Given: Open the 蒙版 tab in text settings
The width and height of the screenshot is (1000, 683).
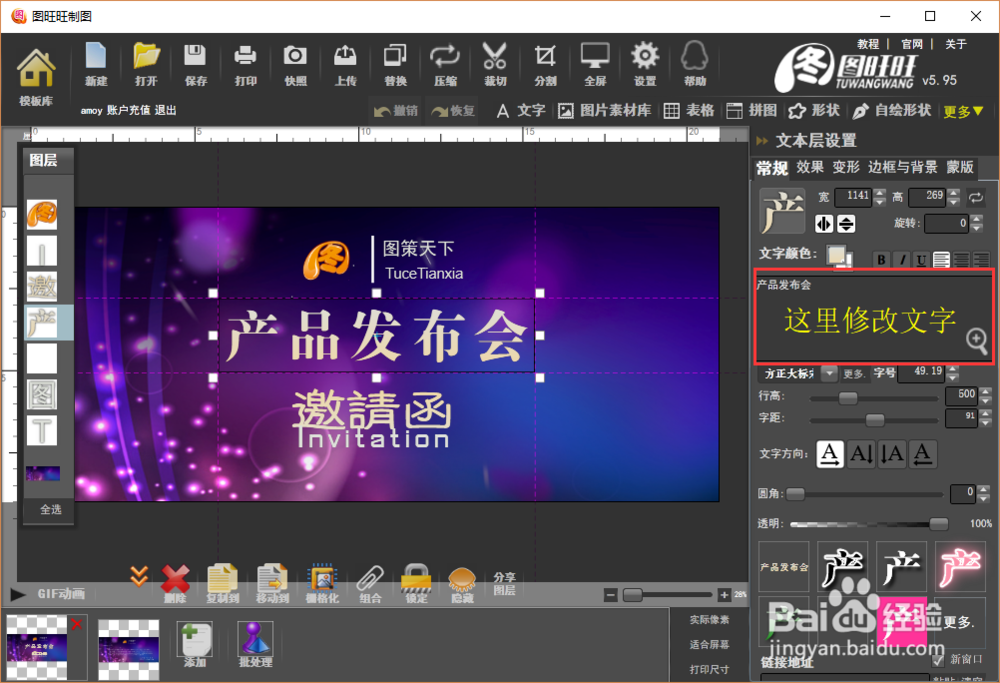Looking at the screenshot, I should point(958,167).
